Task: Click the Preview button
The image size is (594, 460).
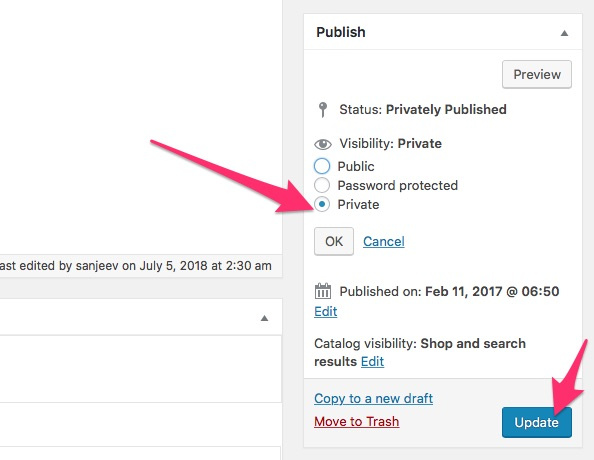Action: [x=537, y=74]
